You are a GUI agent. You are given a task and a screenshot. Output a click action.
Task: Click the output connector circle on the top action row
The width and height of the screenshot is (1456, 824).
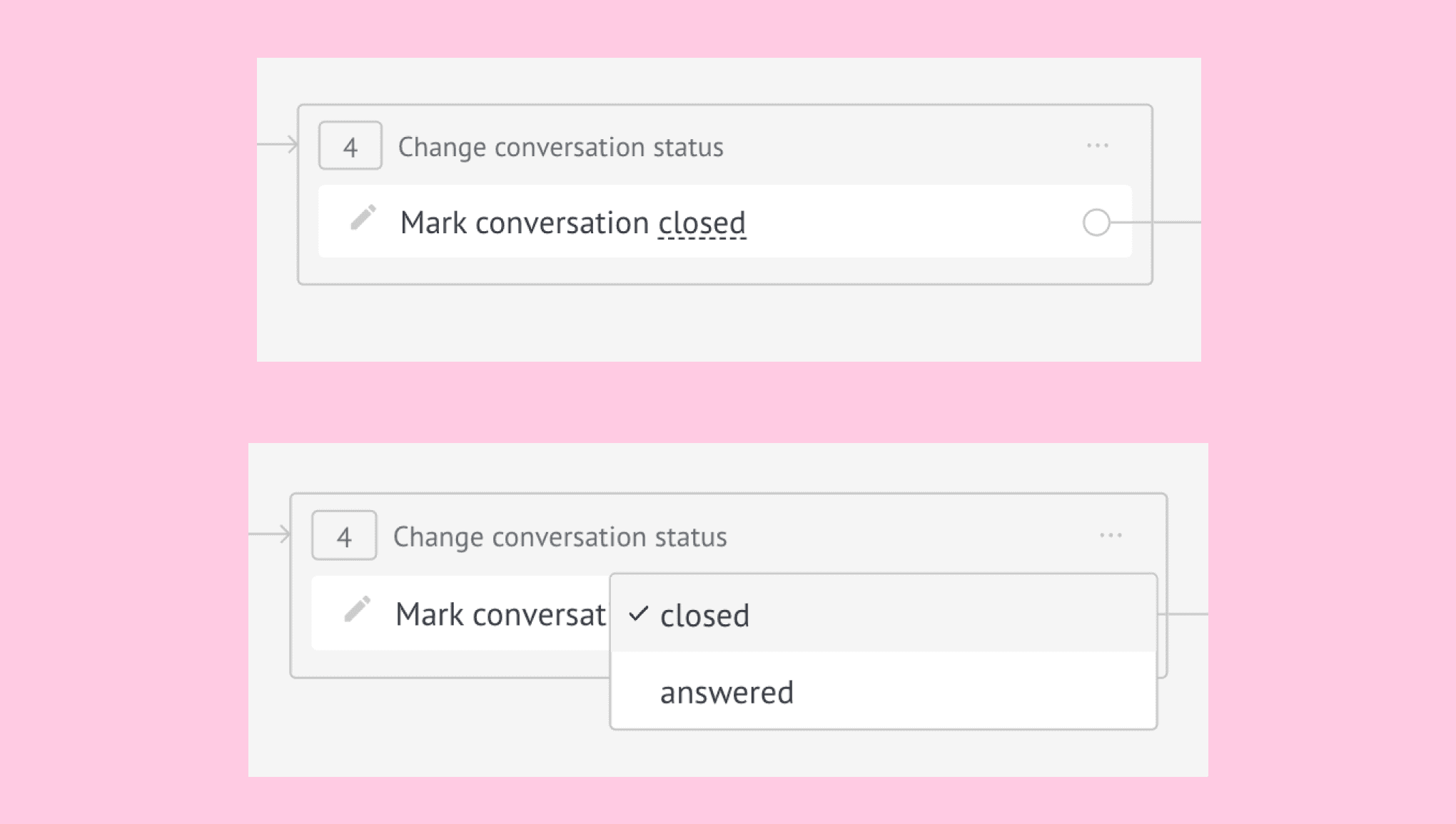1096,223
